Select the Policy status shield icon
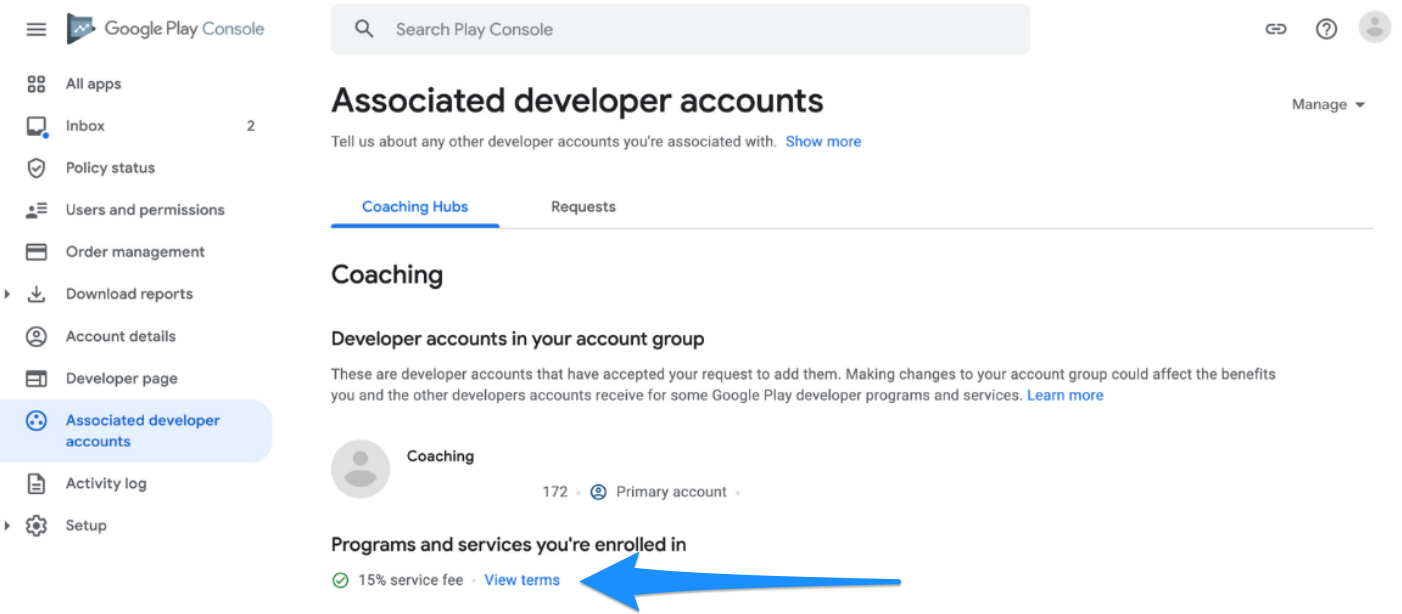Viewport: 1402px width, 614px height. pos(36,168)
